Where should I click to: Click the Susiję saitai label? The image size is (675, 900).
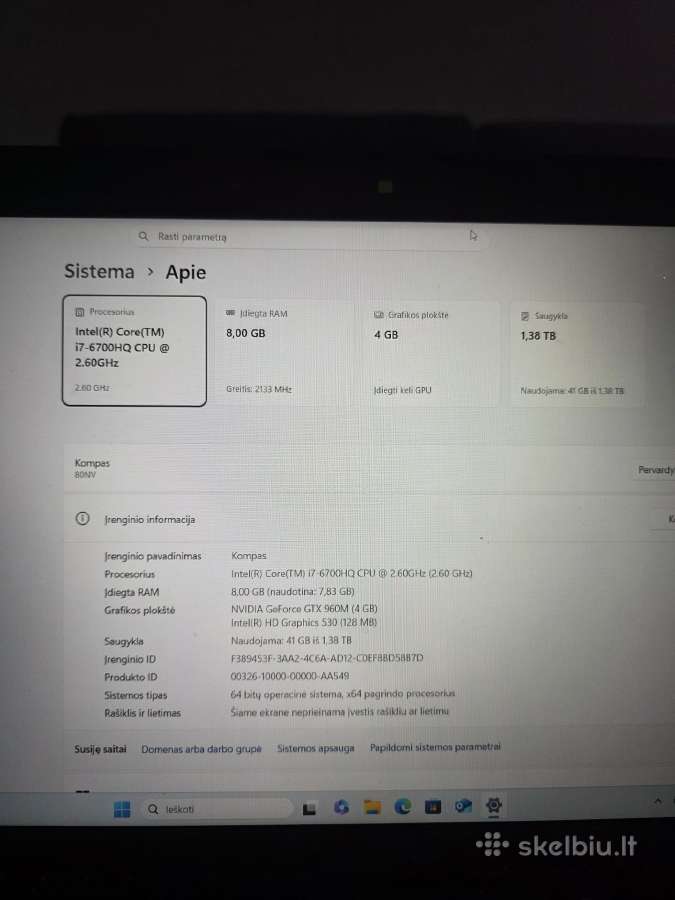(100, 749)
